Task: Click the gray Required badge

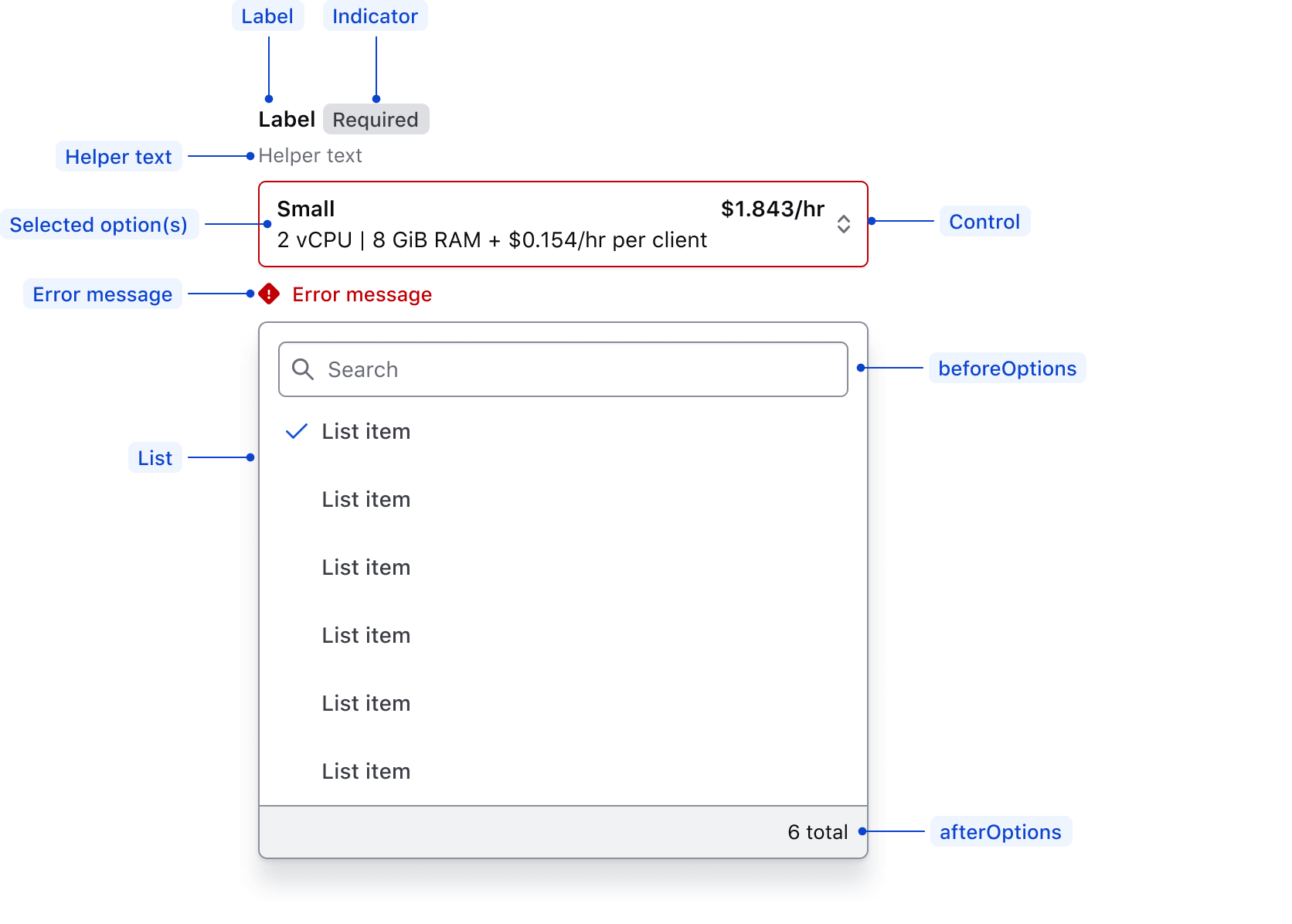Action: tap(376, 120)
